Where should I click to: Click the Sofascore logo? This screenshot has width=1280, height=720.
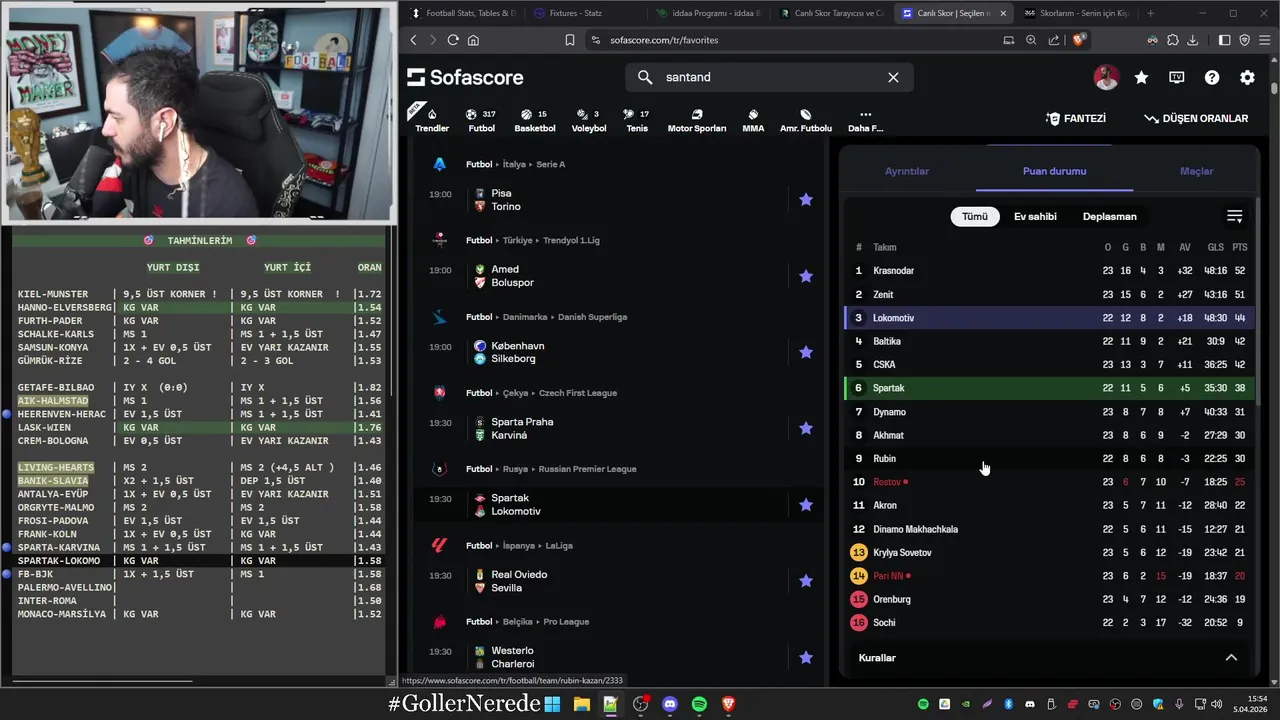pos(465,77)
